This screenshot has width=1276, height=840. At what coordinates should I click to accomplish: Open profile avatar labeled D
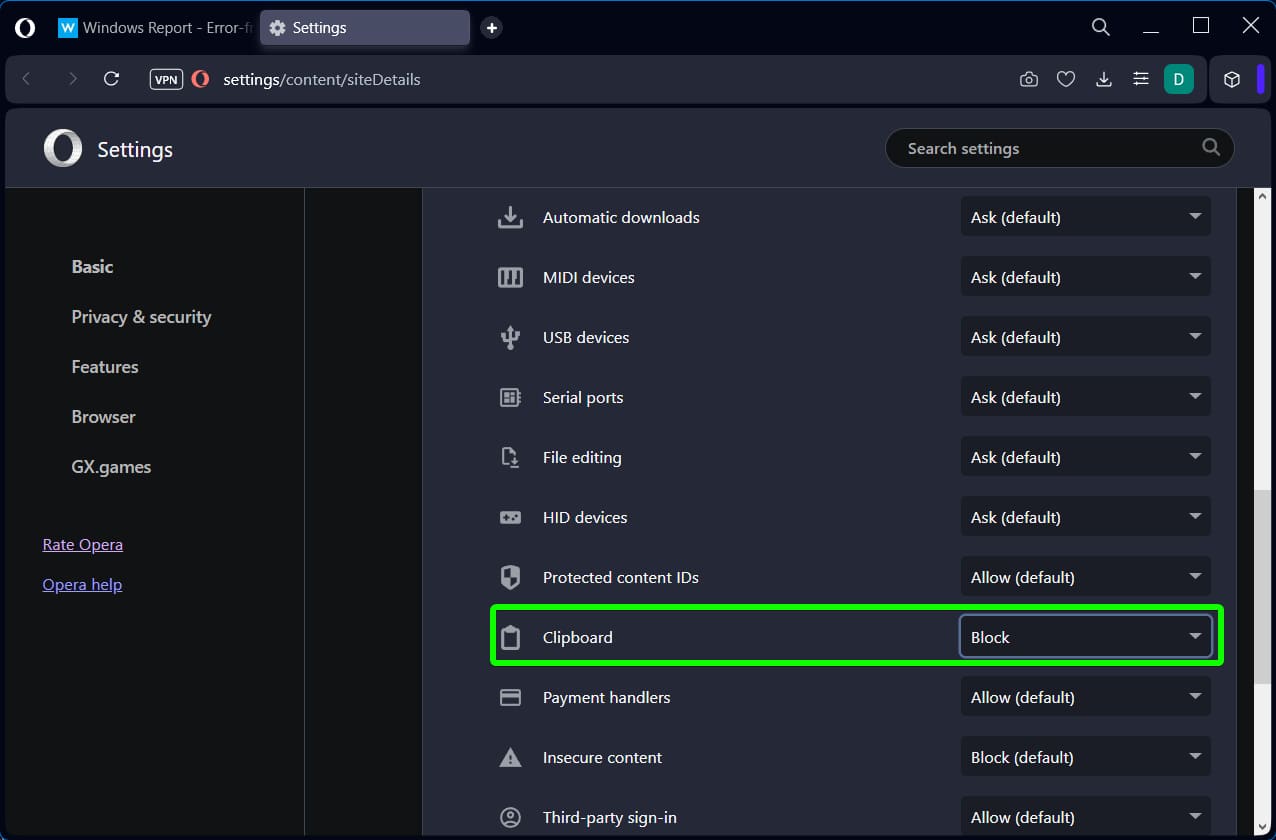click(x=1179, y=79)
